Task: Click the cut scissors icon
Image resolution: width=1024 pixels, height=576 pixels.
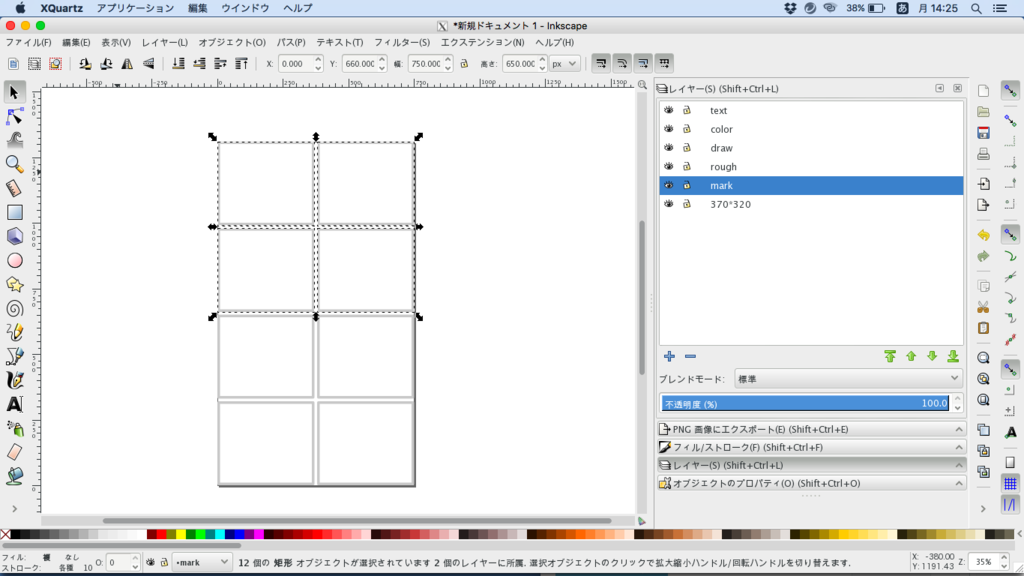Action: [x=984, y=307]
